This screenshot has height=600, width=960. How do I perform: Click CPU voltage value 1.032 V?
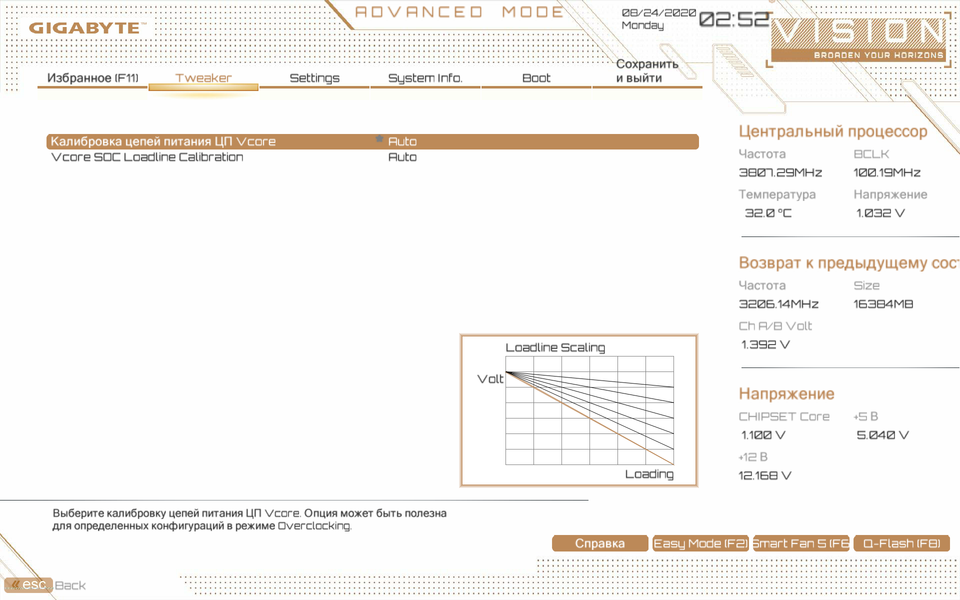(x=880, y=213)
